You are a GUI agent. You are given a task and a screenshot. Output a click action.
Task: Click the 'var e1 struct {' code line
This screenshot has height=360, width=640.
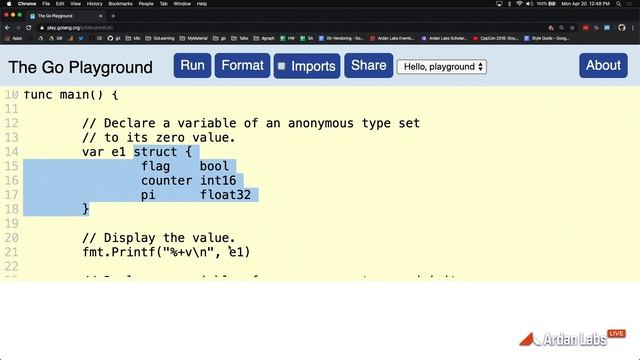coord(137,152)
